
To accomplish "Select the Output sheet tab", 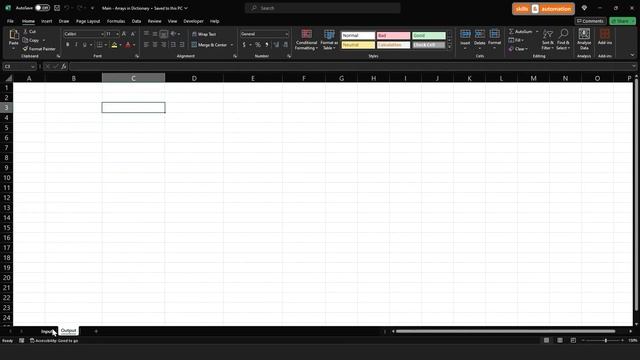I will 69,331.
